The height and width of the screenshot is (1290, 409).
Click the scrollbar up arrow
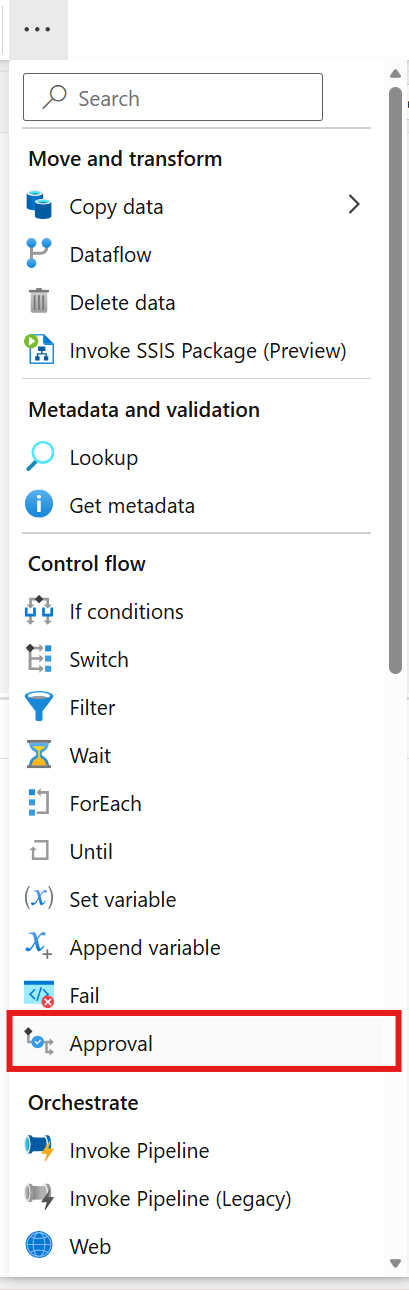tap(396, 73)
